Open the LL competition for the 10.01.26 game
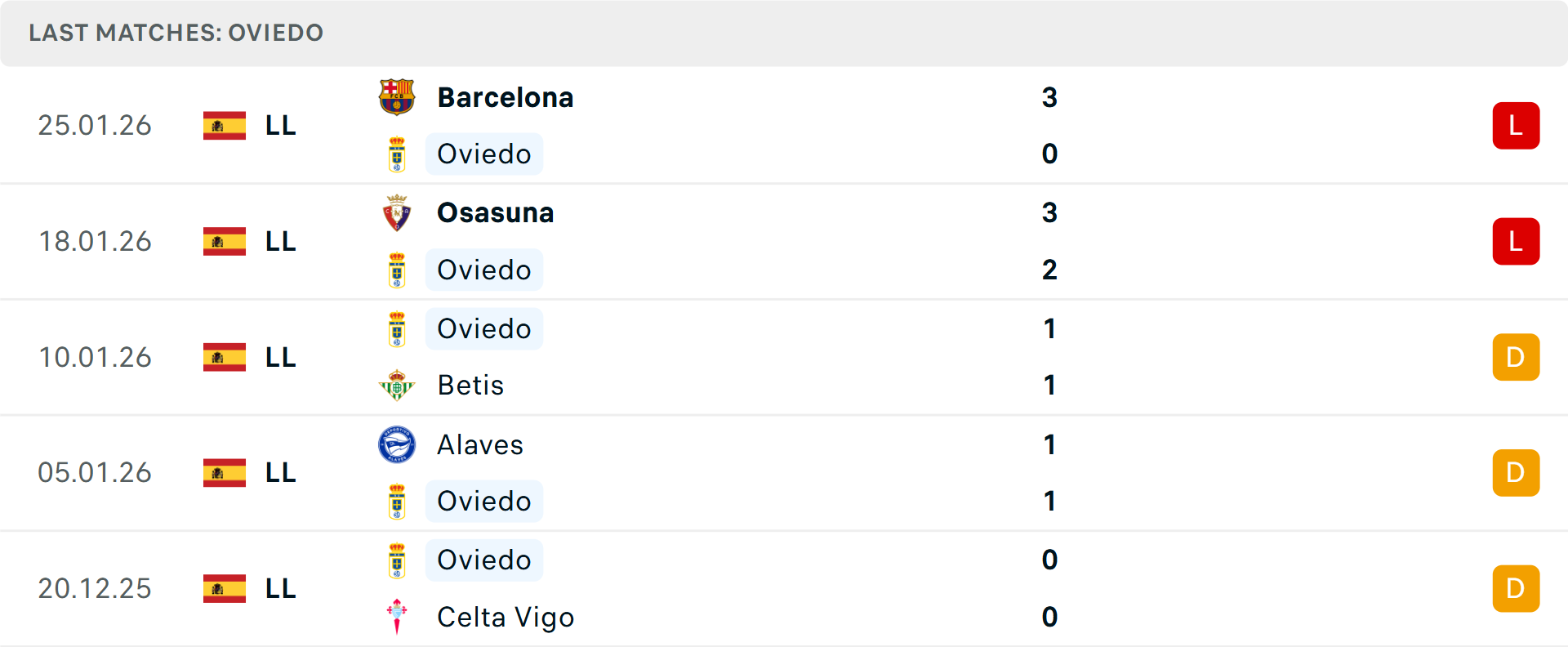The image size is (1568, 647). click(x=278, y=356)
